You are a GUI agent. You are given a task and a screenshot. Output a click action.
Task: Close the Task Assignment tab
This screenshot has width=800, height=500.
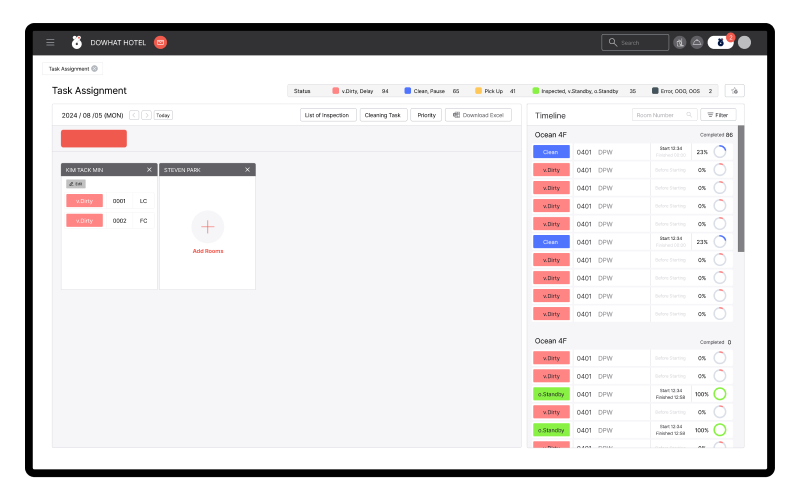[94, 68]
